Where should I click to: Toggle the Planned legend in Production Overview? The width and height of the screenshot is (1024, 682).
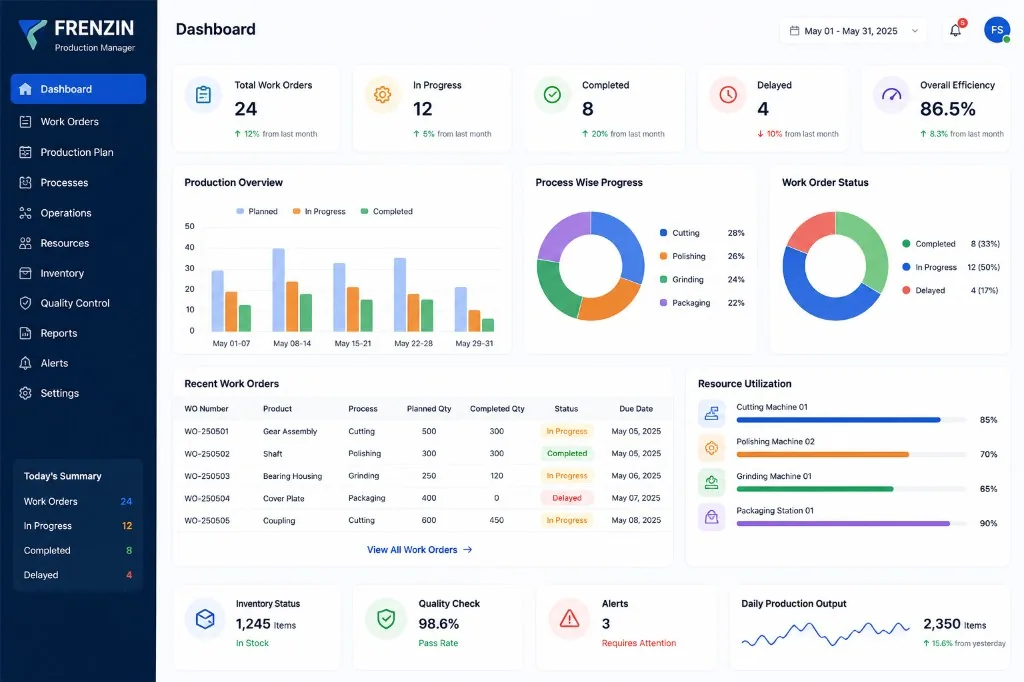257,212
